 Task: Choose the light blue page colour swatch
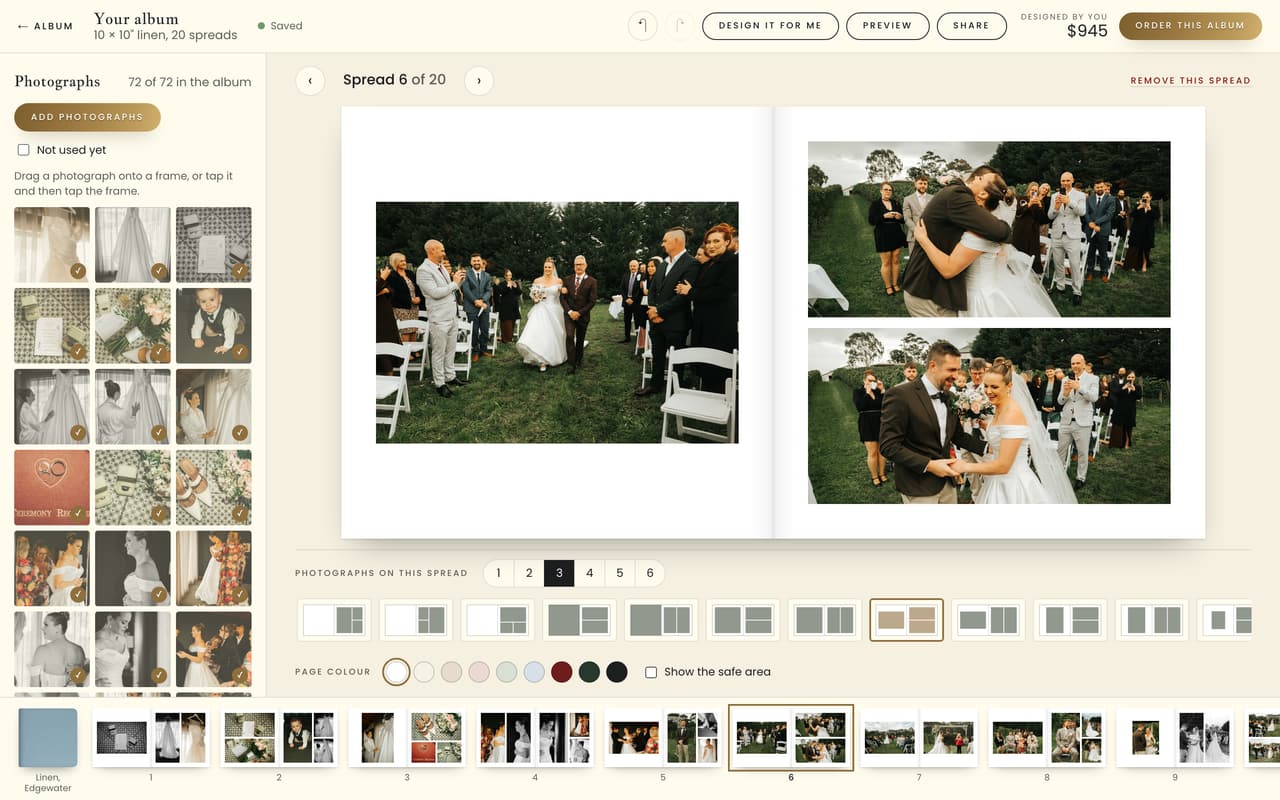pyautogui.click(x=534, y=672)
